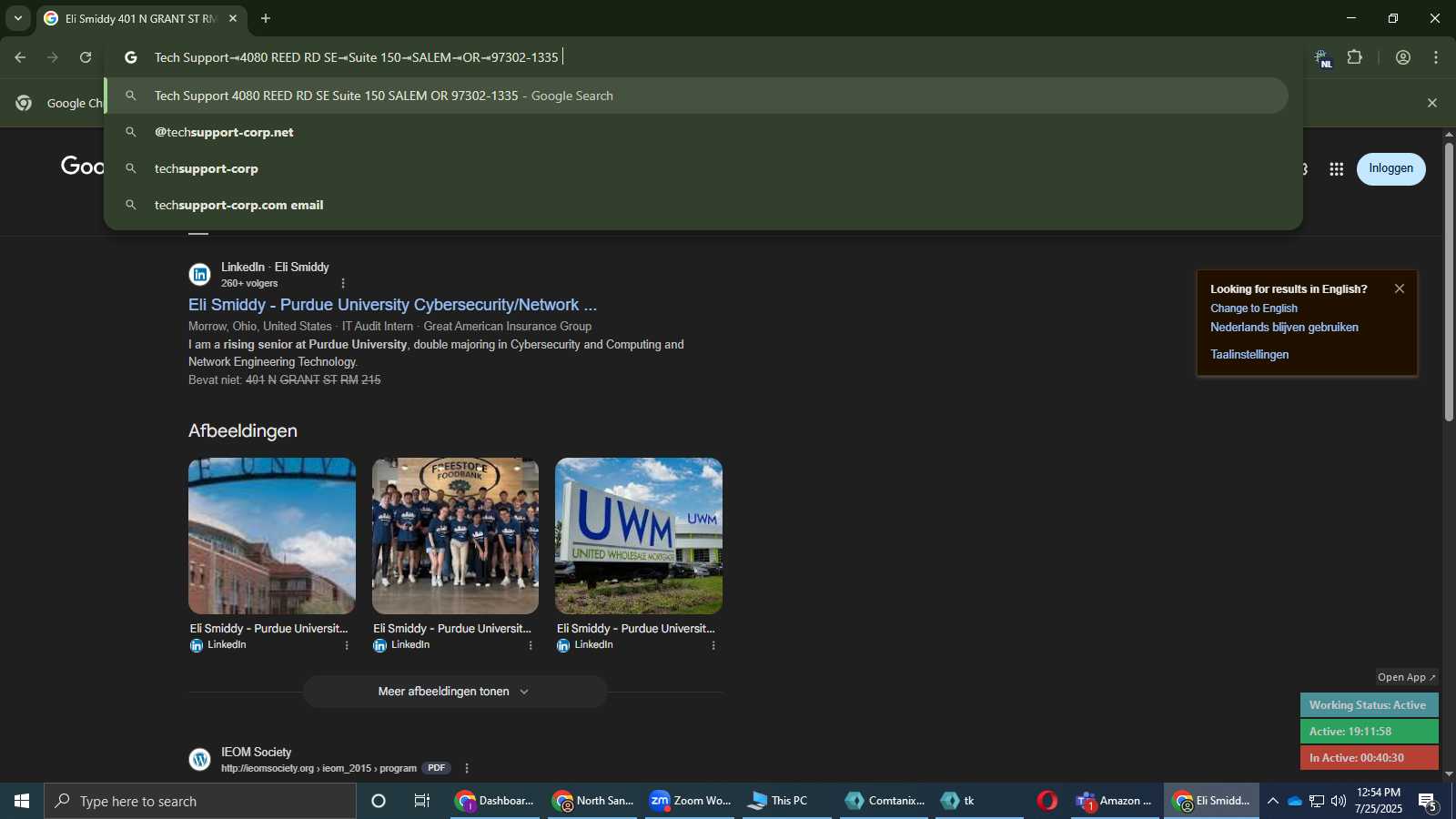Open options for the UWM image result
1456x819 pixels.
[x=713, y=645]
